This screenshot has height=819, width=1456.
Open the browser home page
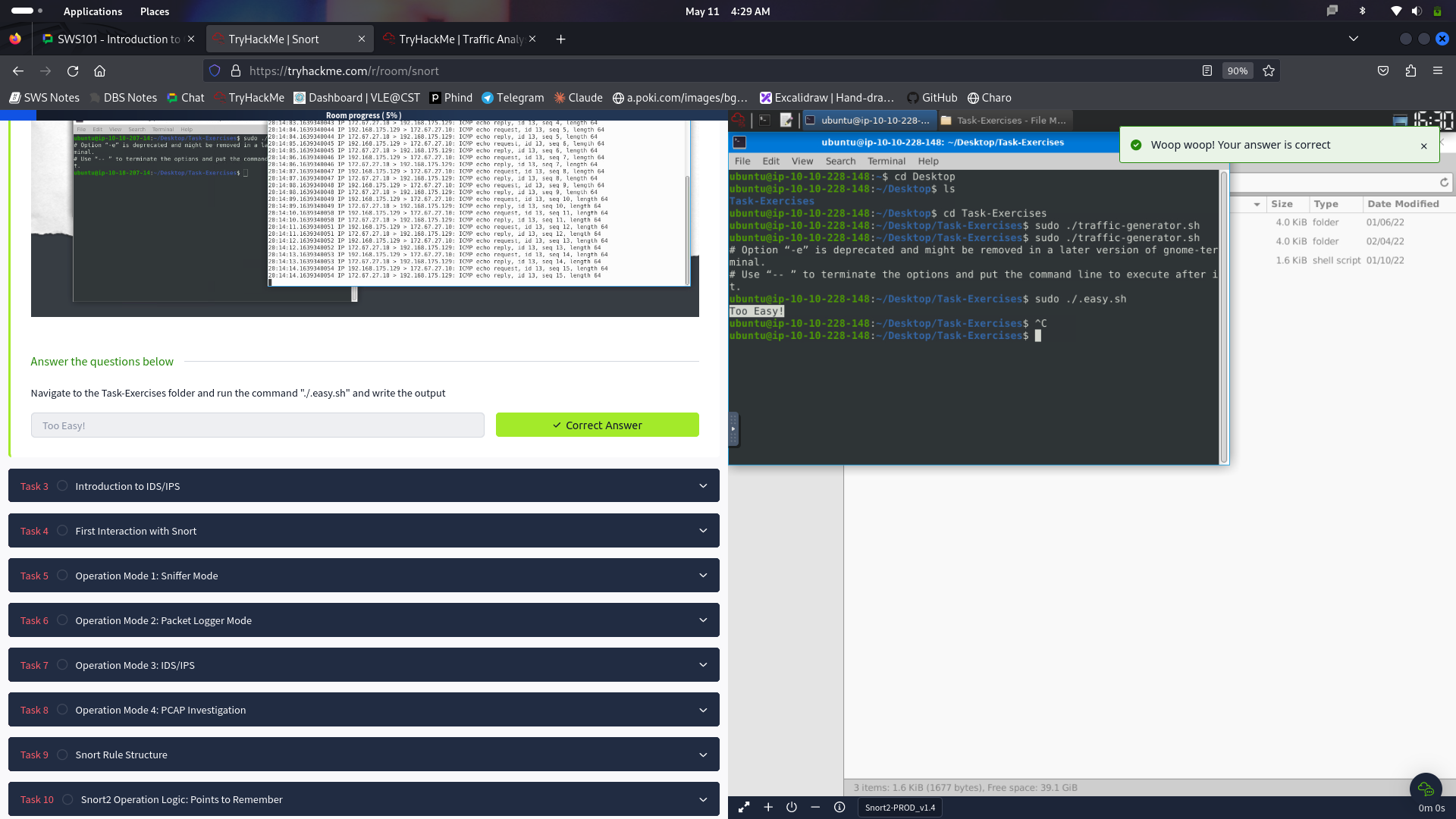99,71
